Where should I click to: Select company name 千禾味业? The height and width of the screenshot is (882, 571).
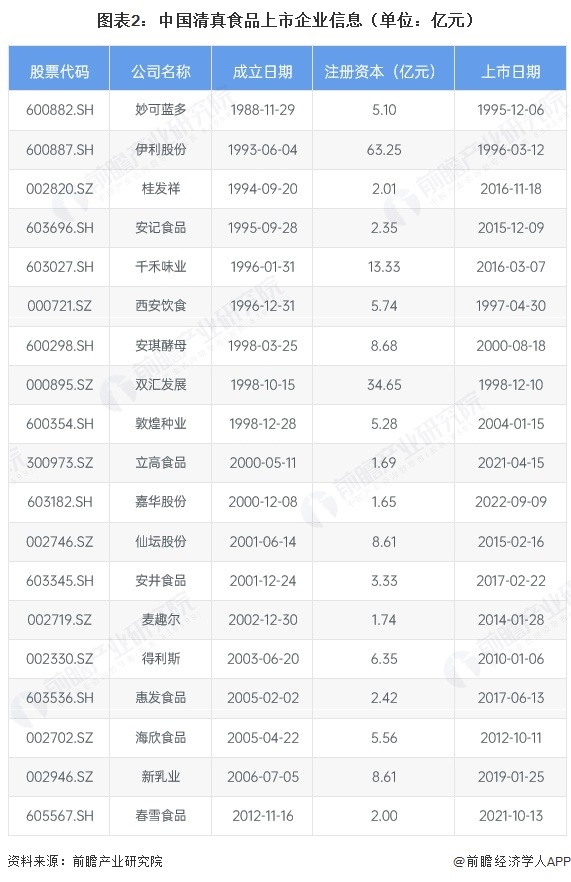160,267
